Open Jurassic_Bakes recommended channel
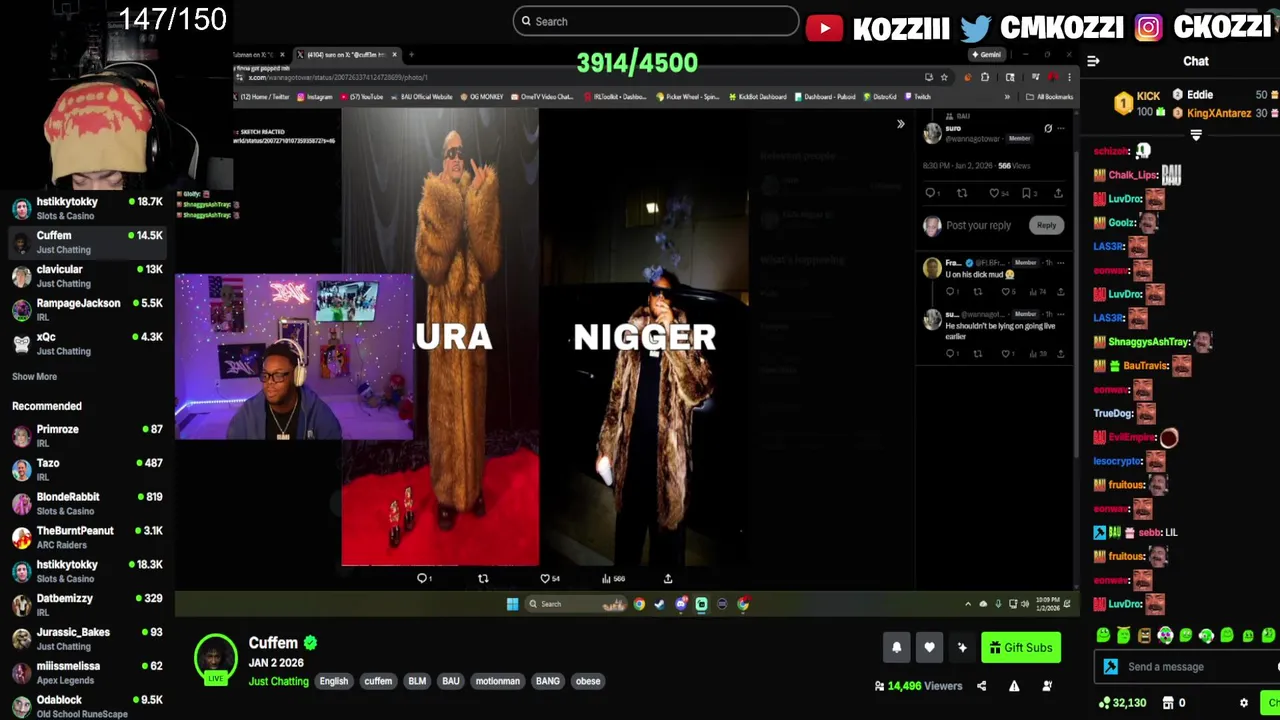The image size is (1280, 720). (87, 639)
